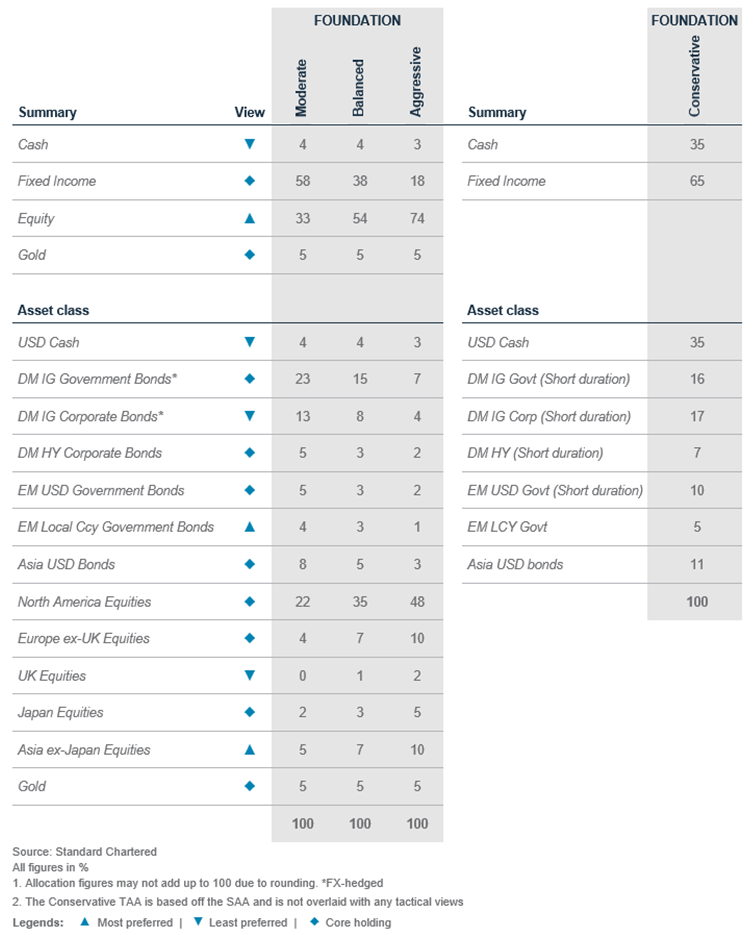This screenshot has width=754, height=935.
Task: Click the View column heading
Action: tap(249, 112)
